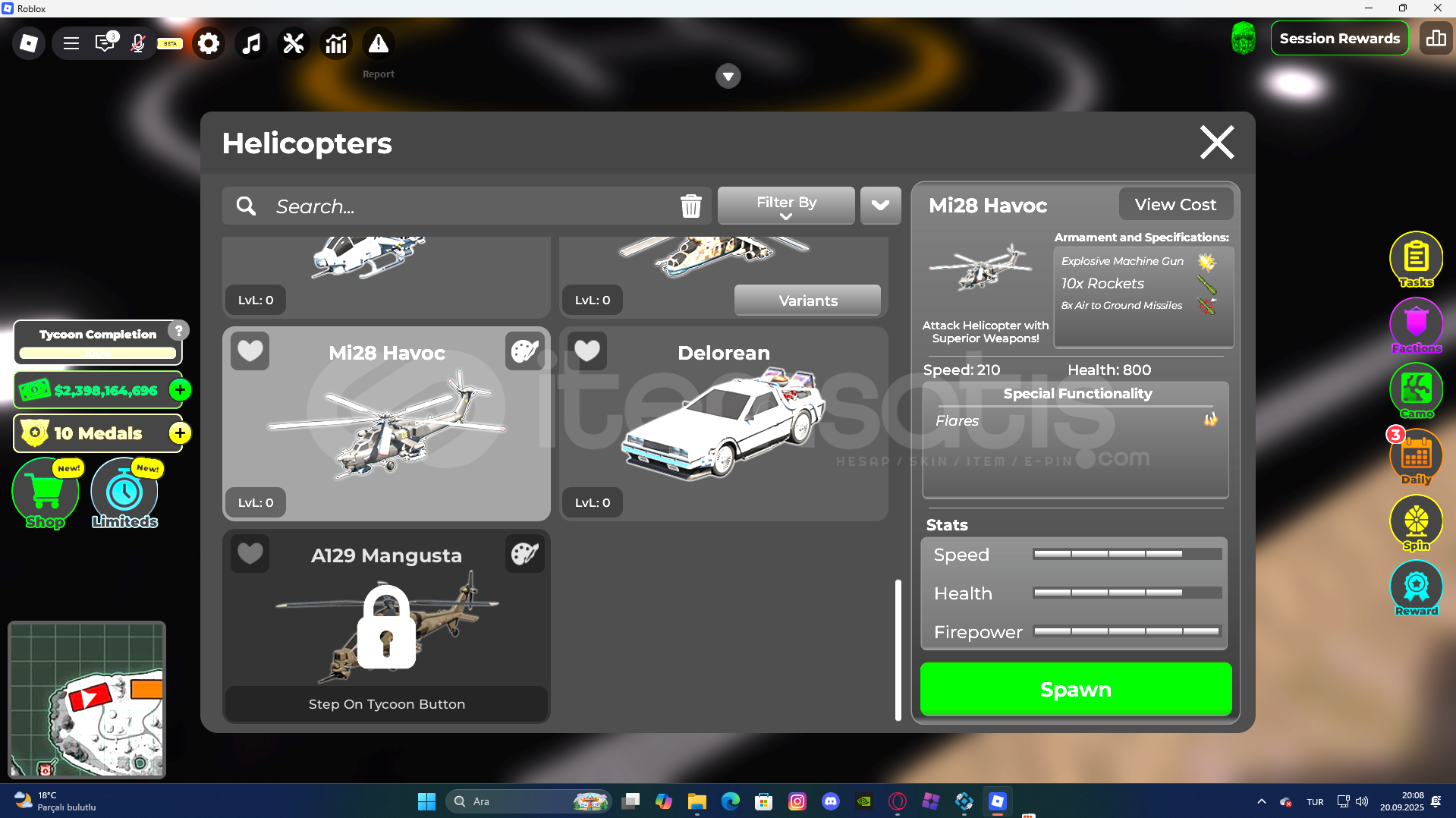Open A129 Mangusta paint palette
The image size is (1456, 818).
[524, 553]
